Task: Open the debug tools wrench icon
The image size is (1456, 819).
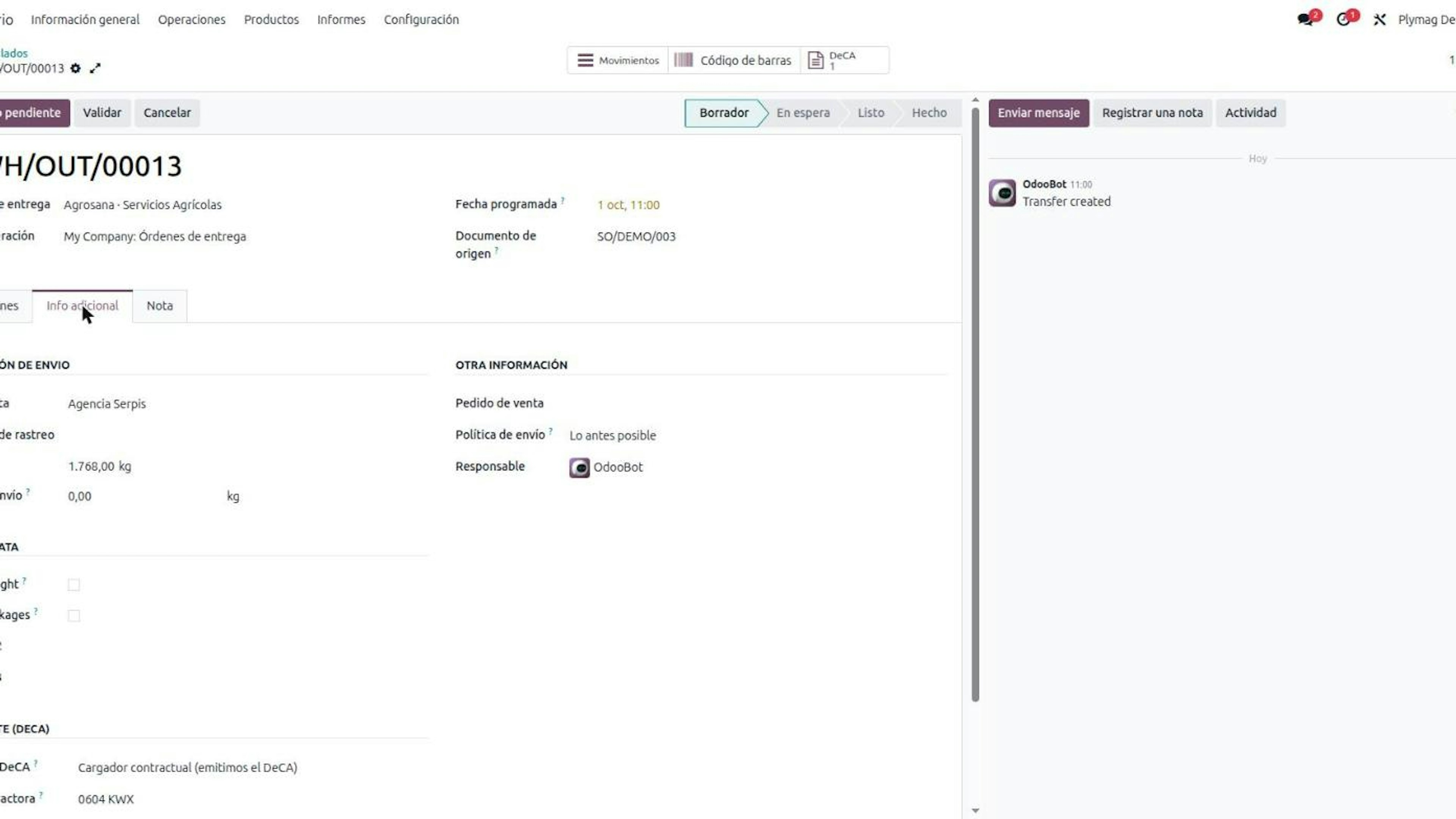Action: tap(1380, 20)
